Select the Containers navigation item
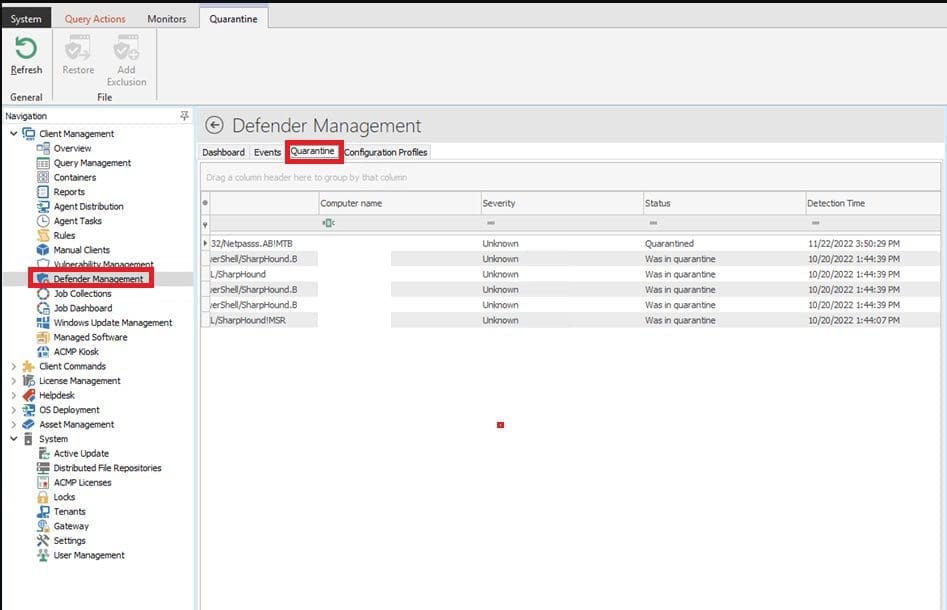 click(74, 178)
